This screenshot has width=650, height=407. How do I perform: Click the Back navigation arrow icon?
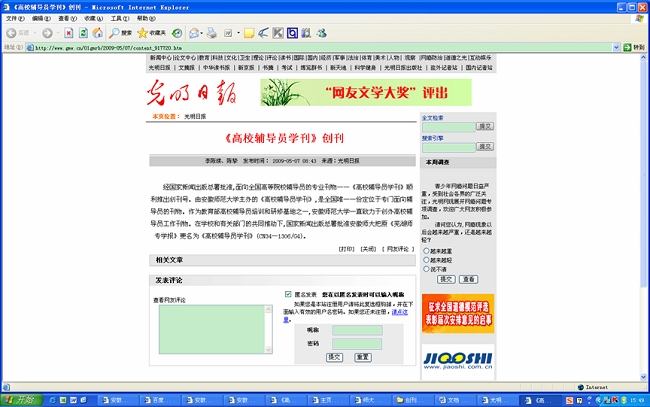12,33
